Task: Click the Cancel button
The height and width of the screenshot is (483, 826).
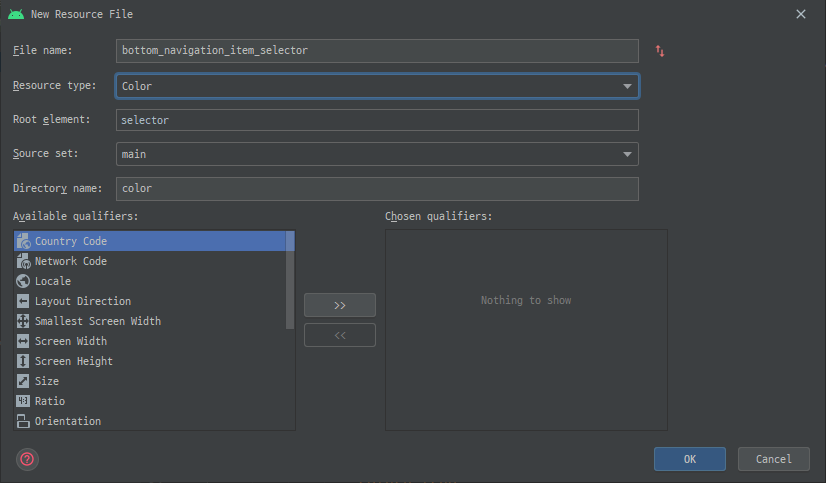Action: tap(773, 459)
